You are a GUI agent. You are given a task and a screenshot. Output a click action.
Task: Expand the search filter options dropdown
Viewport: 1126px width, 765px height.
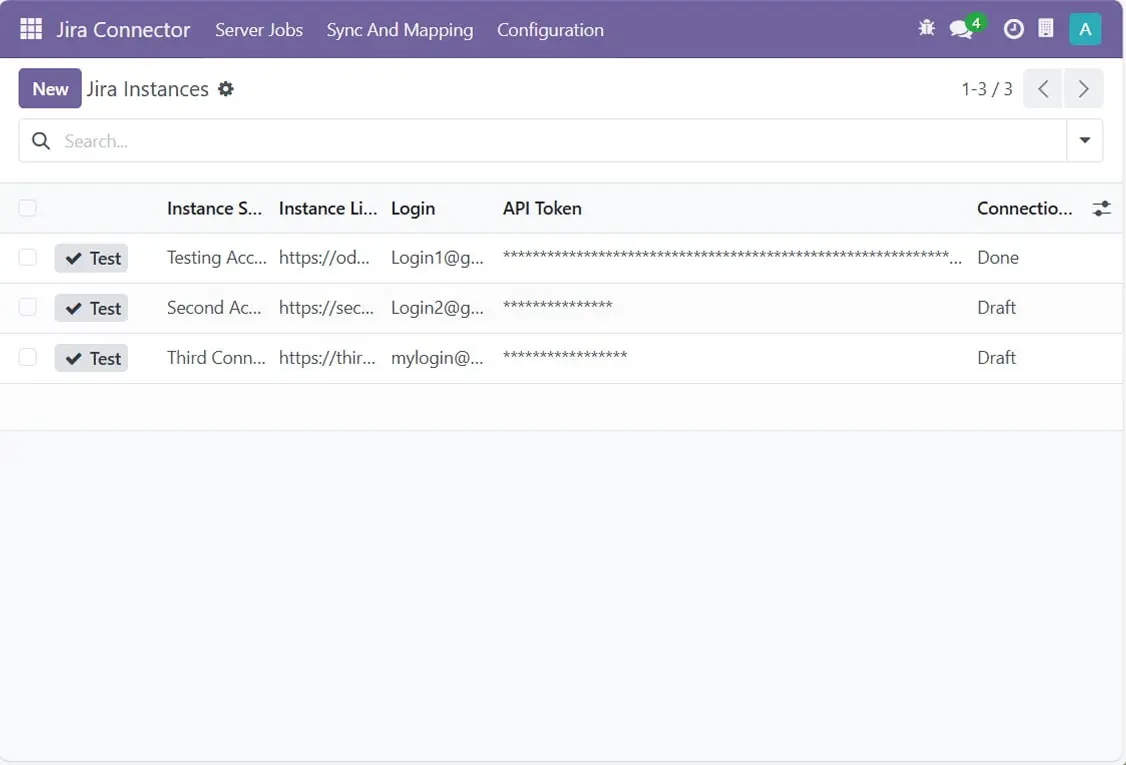[1085, 141]
